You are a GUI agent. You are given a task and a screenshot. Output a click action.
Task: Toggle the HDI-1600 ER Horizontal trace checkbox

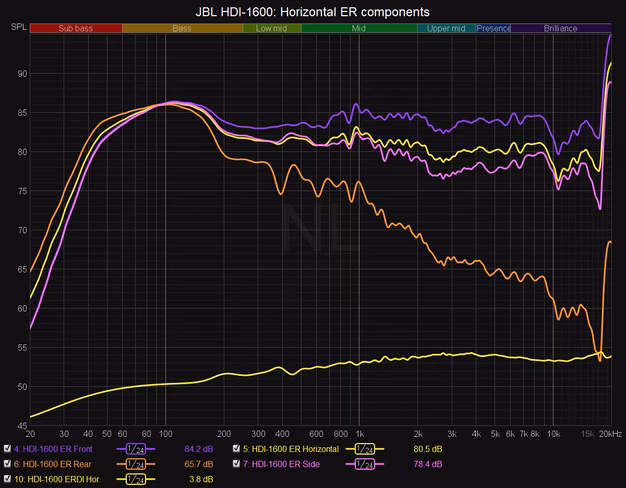(x=236, y=448)
